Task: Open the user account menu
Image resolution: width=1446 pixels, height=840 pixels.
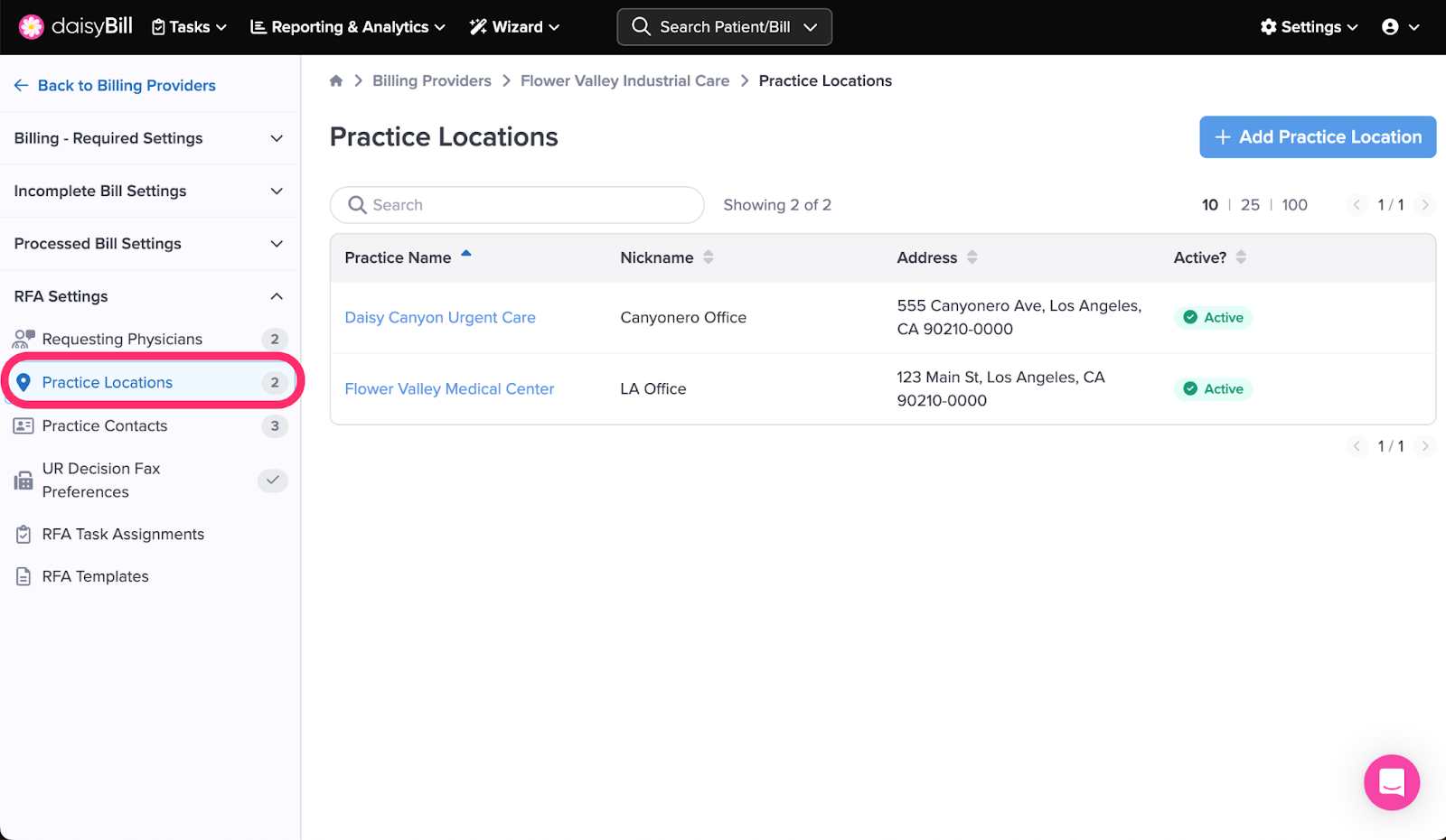Action: [x=1401, y=27]
